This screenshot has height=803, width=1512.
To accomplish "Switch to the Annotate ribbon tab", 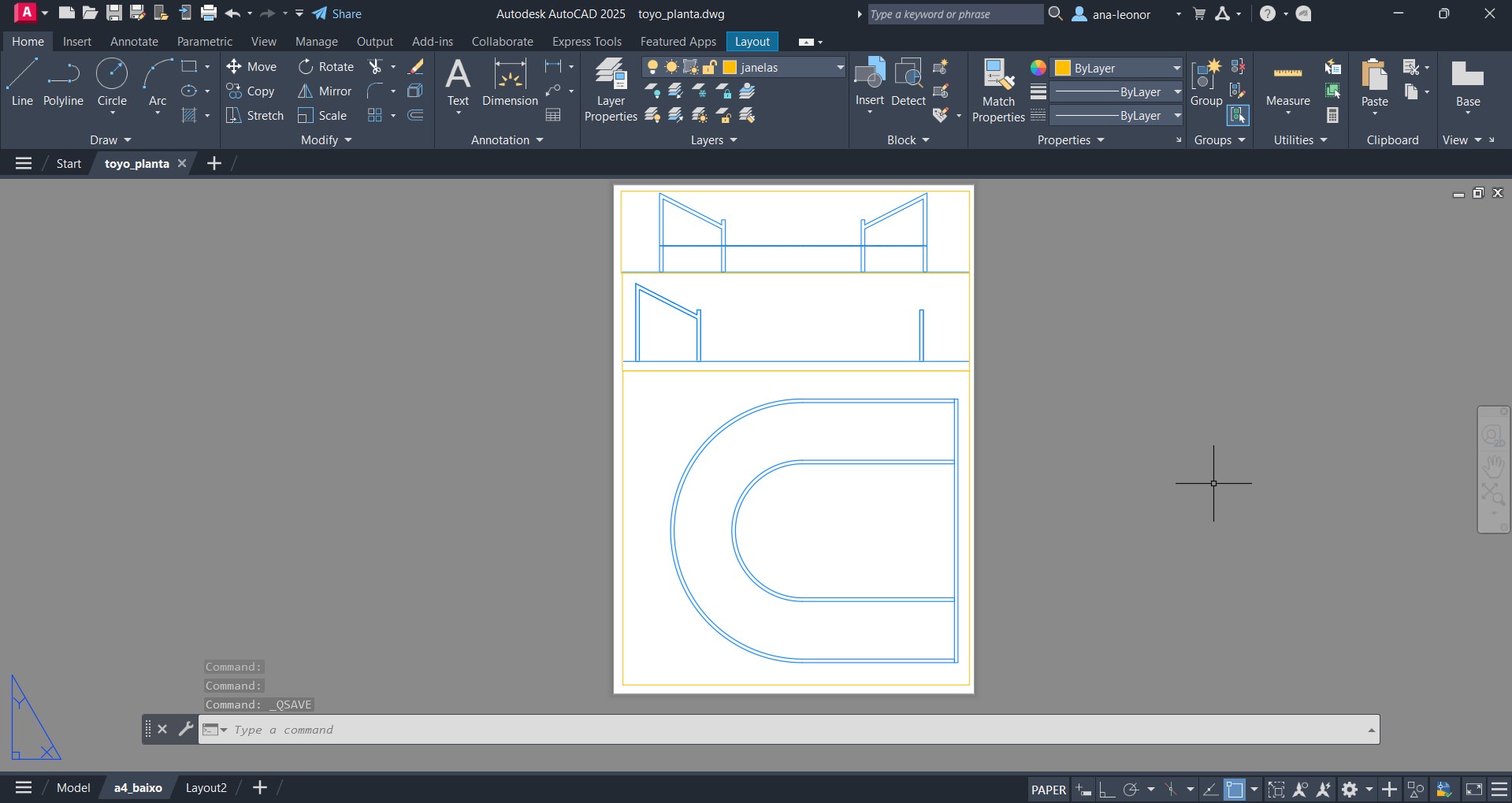I will (x=134, y=42).
